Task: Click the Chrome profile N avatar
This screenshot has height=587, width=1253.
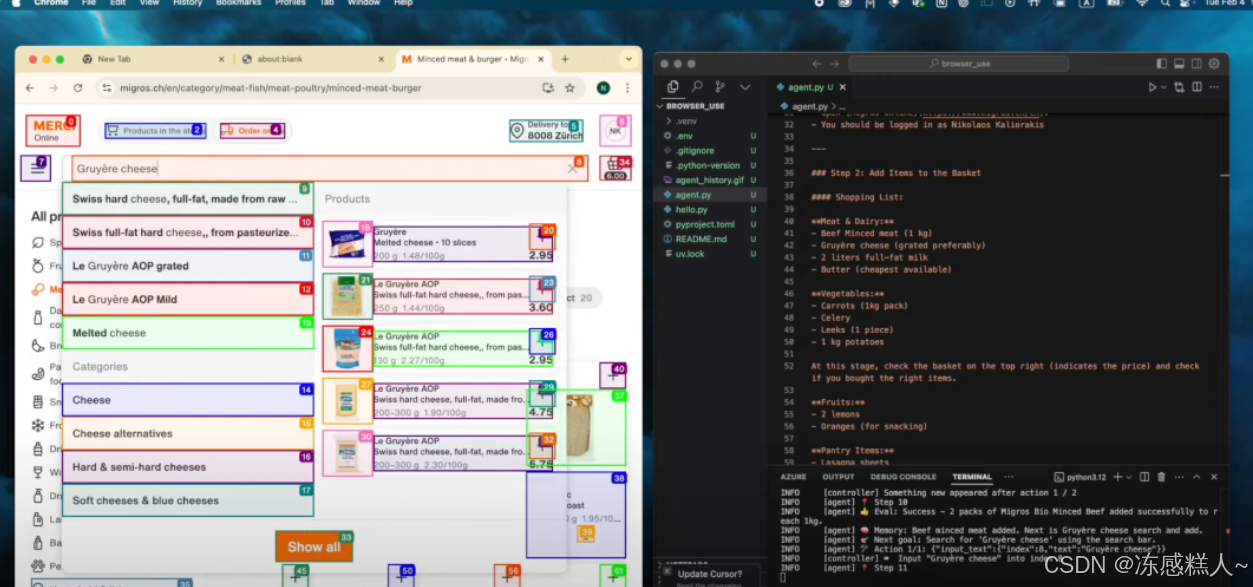Action: pyautogui.click(x=603, y=88)
